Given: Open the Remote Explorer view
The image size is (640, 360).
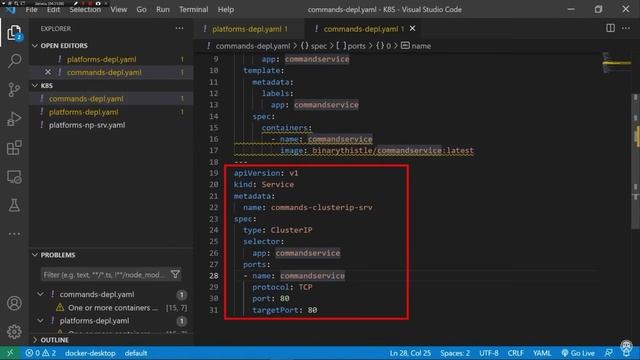Looking at the screenshot, I should (14, 177).
